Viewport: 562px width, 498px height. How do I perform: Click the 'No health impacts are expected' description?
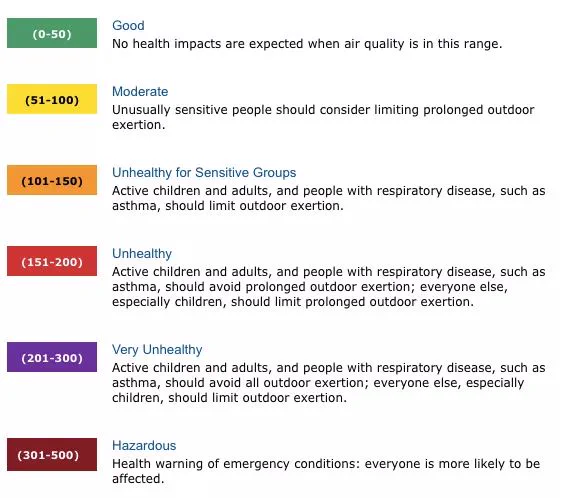pos(307,44)
